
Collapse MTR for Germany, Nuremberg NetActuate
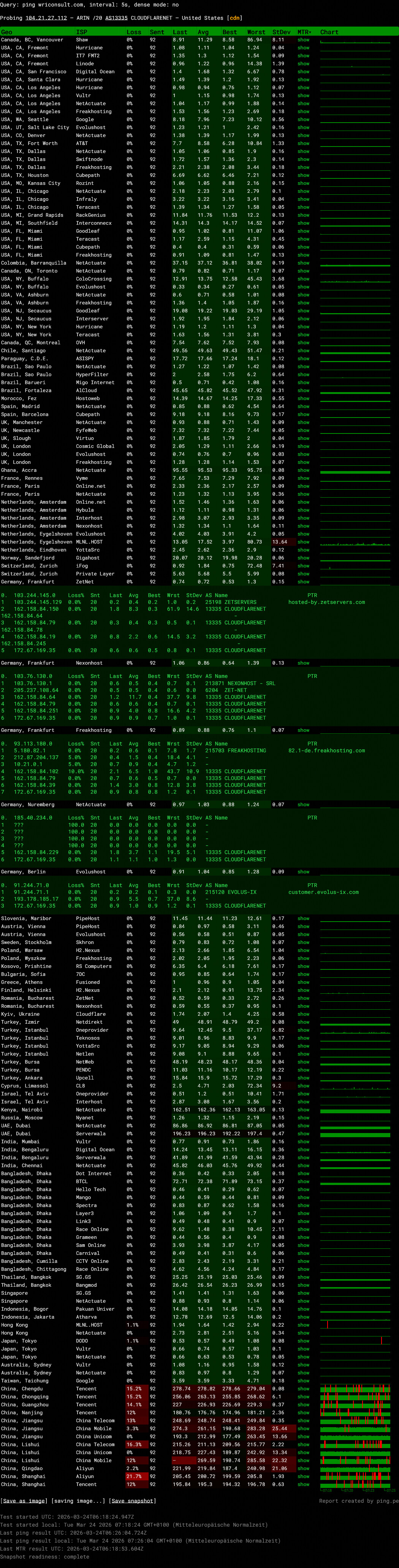(303, 805)
